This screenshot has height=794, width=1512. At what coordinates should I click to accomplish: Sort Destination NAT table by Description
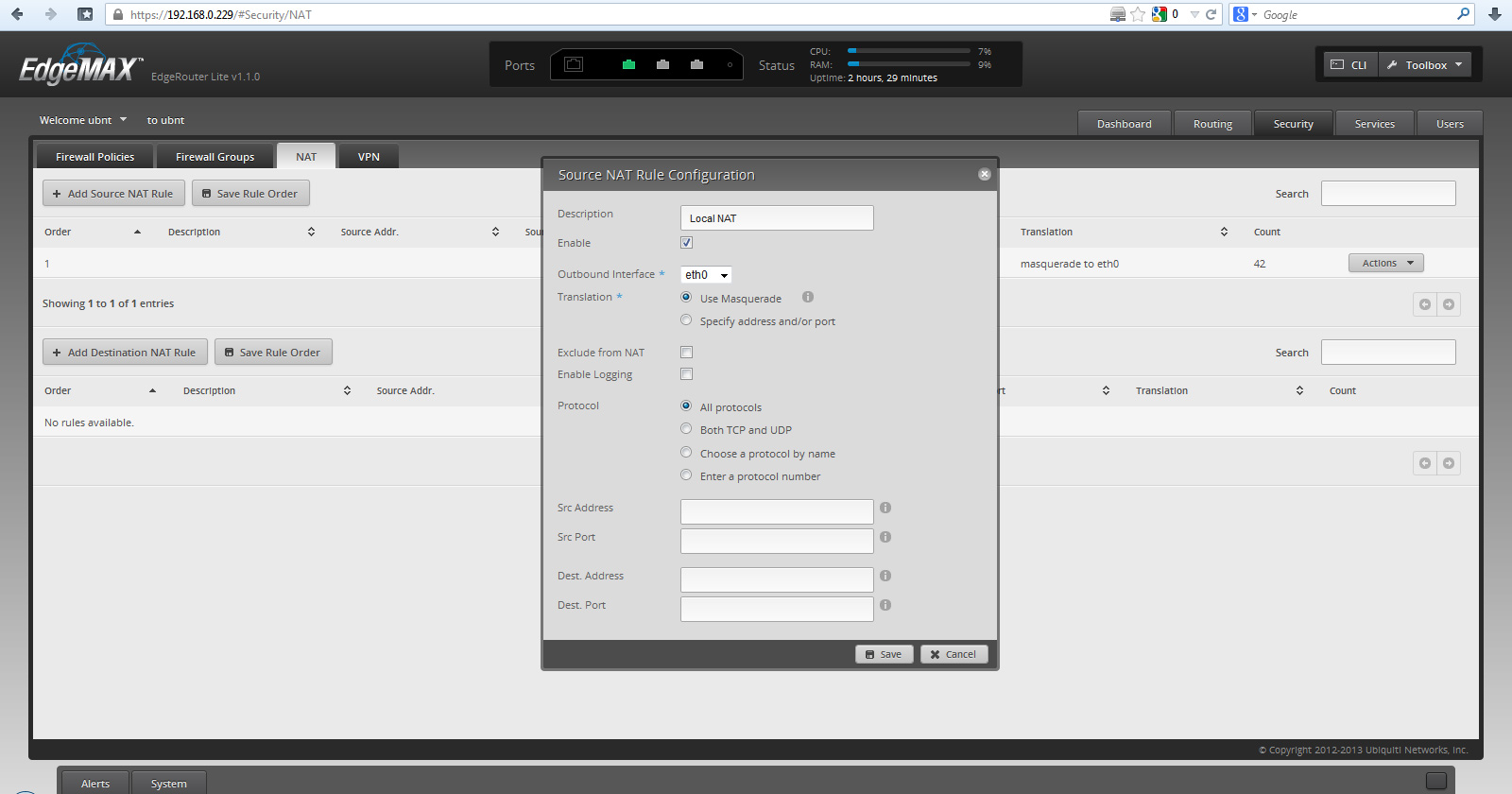coord(266,390)
